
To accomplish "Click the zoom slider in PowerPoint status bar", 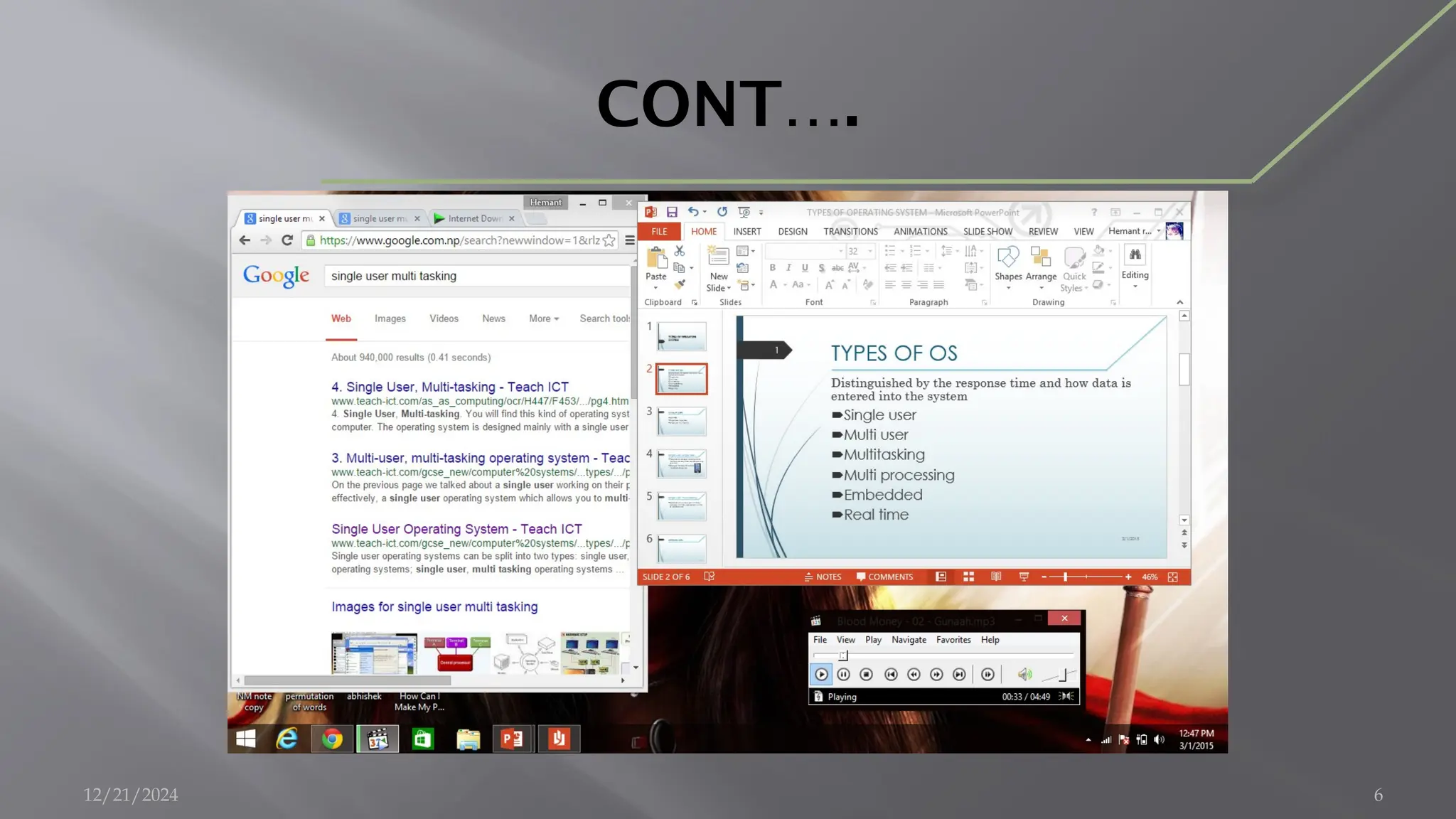I will tap(1065, 577).
